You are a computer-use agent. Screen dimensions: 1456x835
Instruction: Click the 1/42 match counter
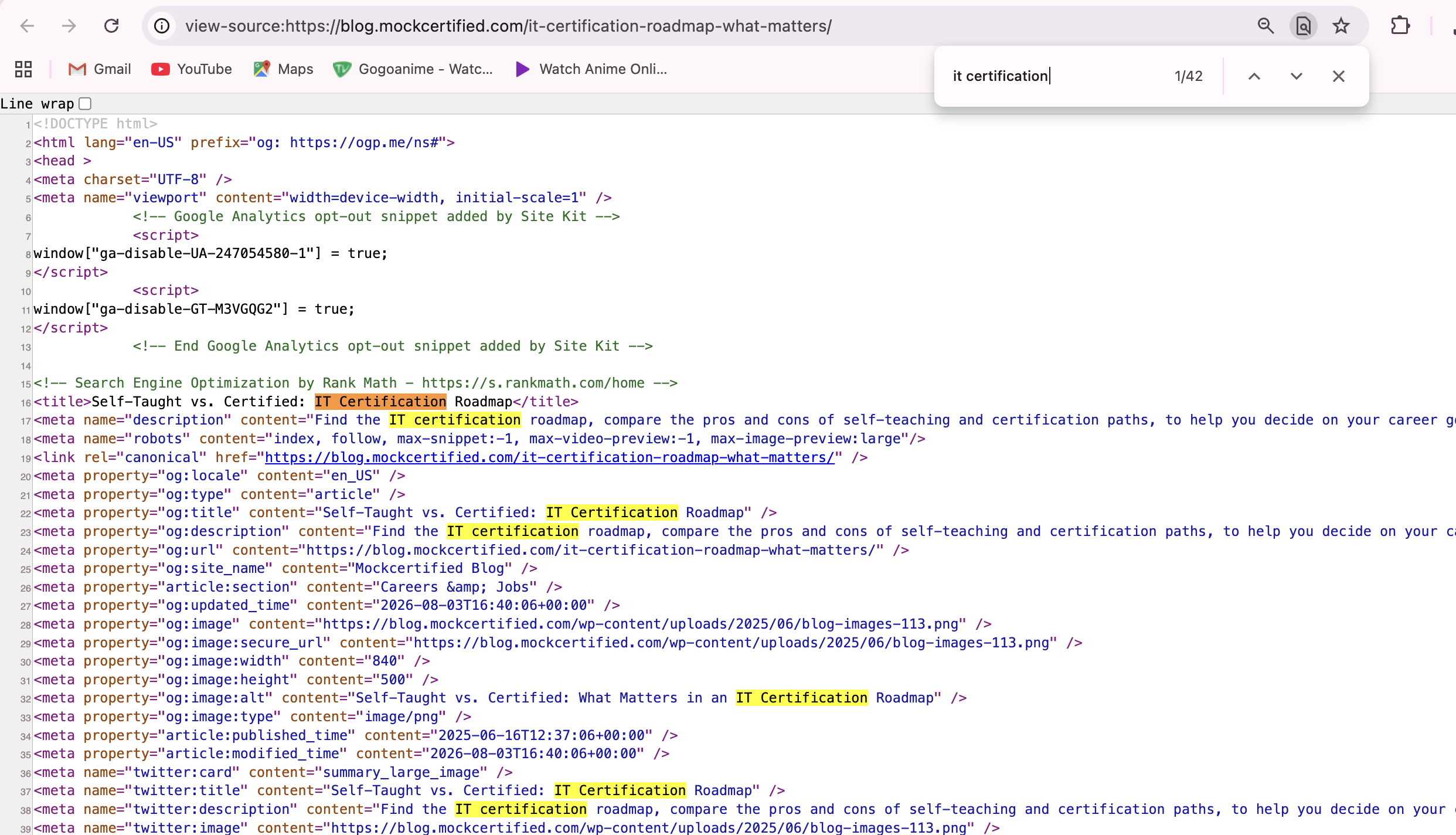click(x=1189, y=76)
